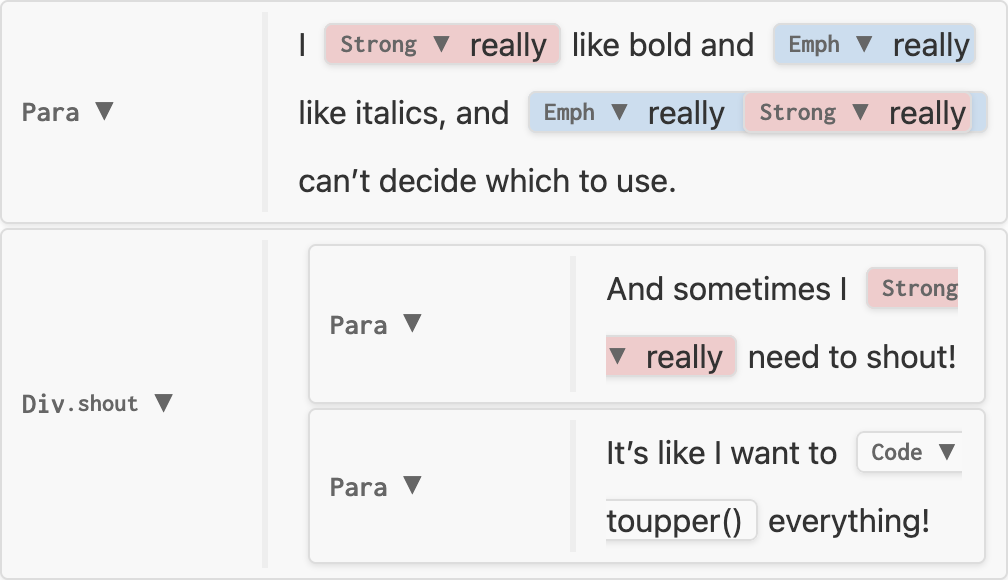Select the Div.shout block label
The image size is (1008, 580).
pyautogui.click(x=80, y=404)
